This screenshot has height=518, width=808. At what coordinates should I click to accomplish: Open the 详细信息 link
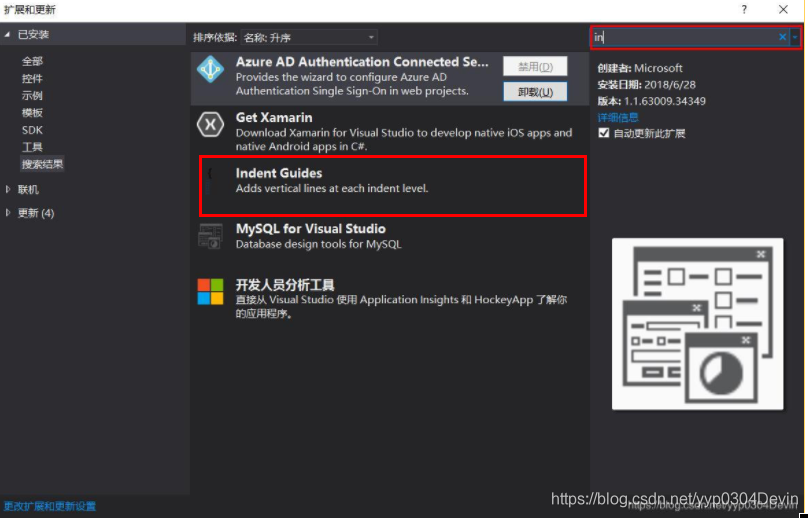(x=618, y=118)
